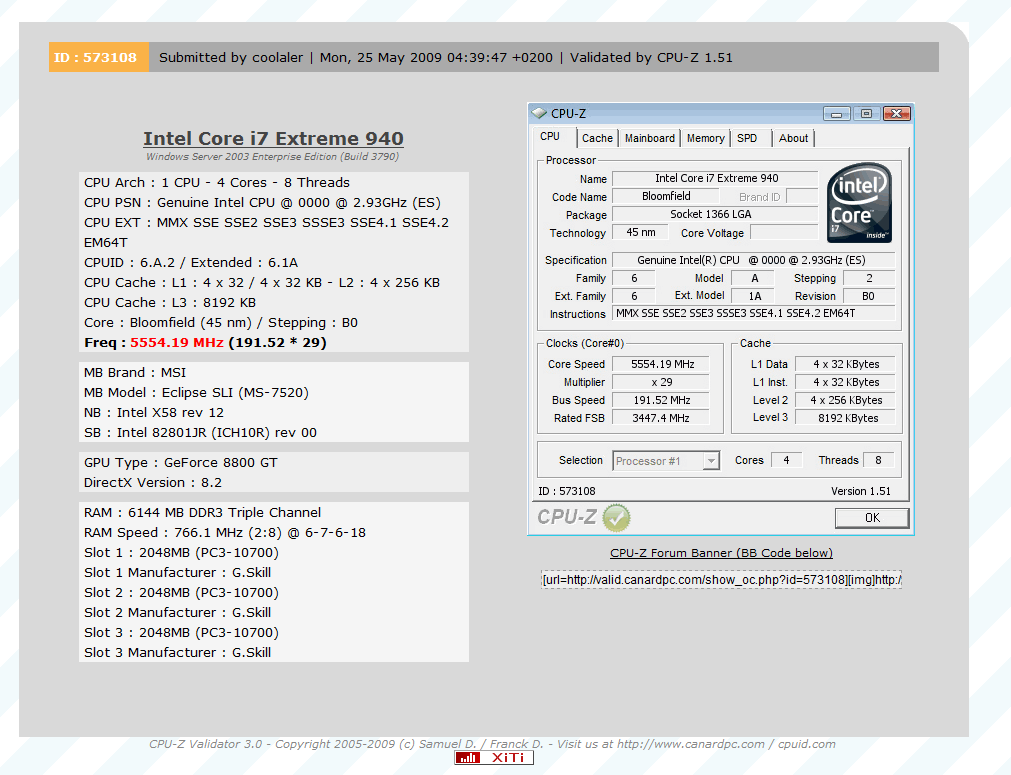Click 'CPUID : 6.A.2 / Extended' line

click(191, 262)
